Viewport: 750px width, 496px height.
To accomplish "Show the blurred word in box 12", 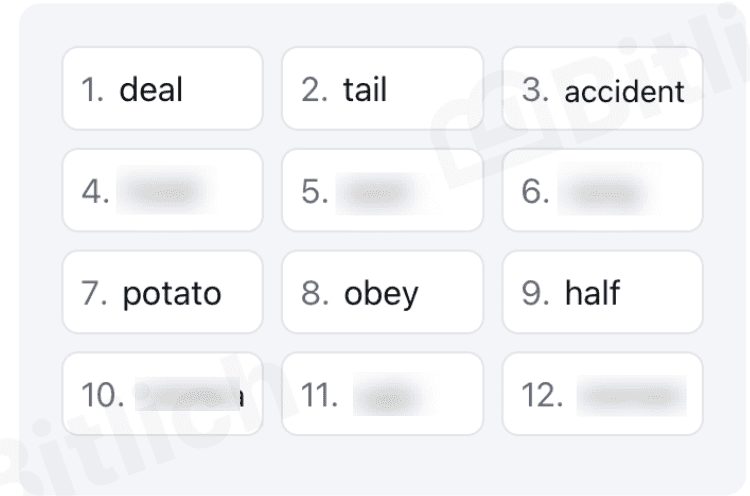I will [631, 396].
